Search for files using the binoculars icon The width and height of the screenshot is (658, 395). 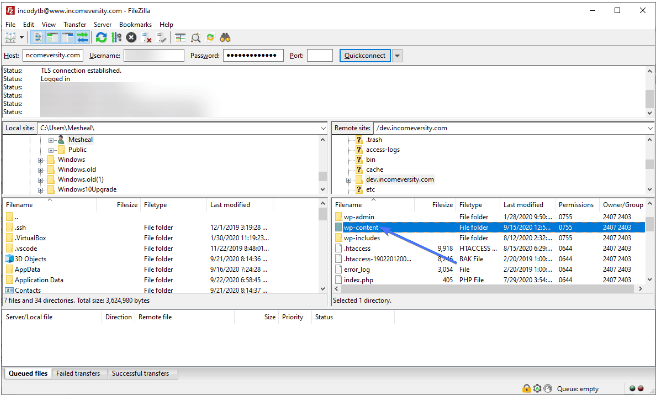[225, 38]
